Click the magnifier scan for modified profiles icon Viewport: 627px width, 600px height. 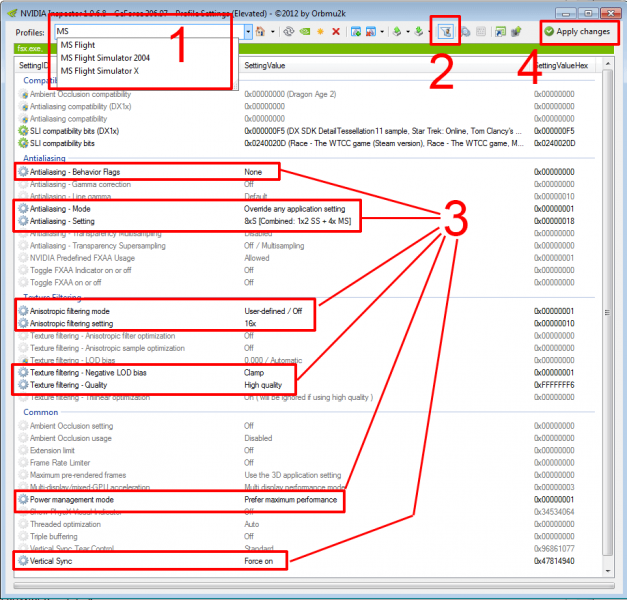465,31
